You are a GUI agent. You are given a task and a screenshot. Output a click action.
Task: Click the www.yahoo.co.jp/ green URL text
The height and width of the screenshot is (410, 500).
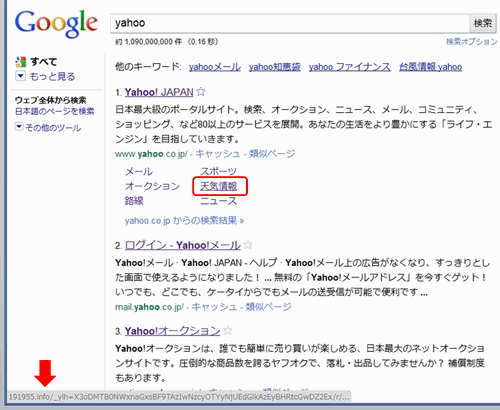pos(152,154)
